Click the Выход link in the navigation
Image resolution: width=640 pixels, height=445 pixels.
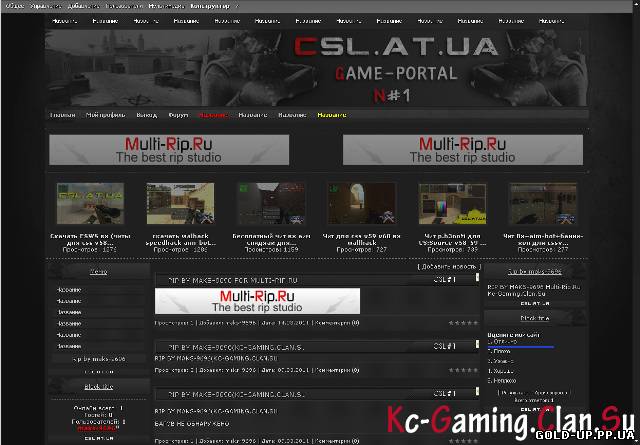147,115
